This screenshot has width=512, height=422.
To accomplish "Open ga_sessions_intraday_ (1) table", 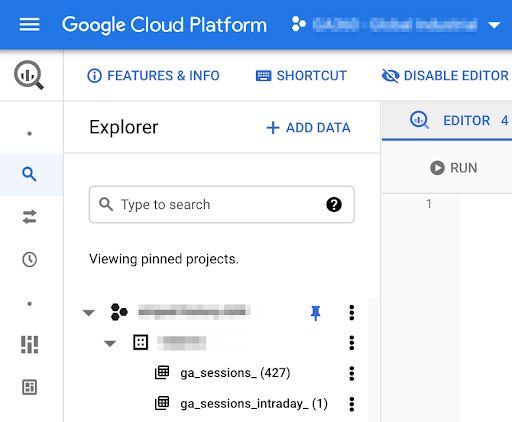I will pos(254,404).
